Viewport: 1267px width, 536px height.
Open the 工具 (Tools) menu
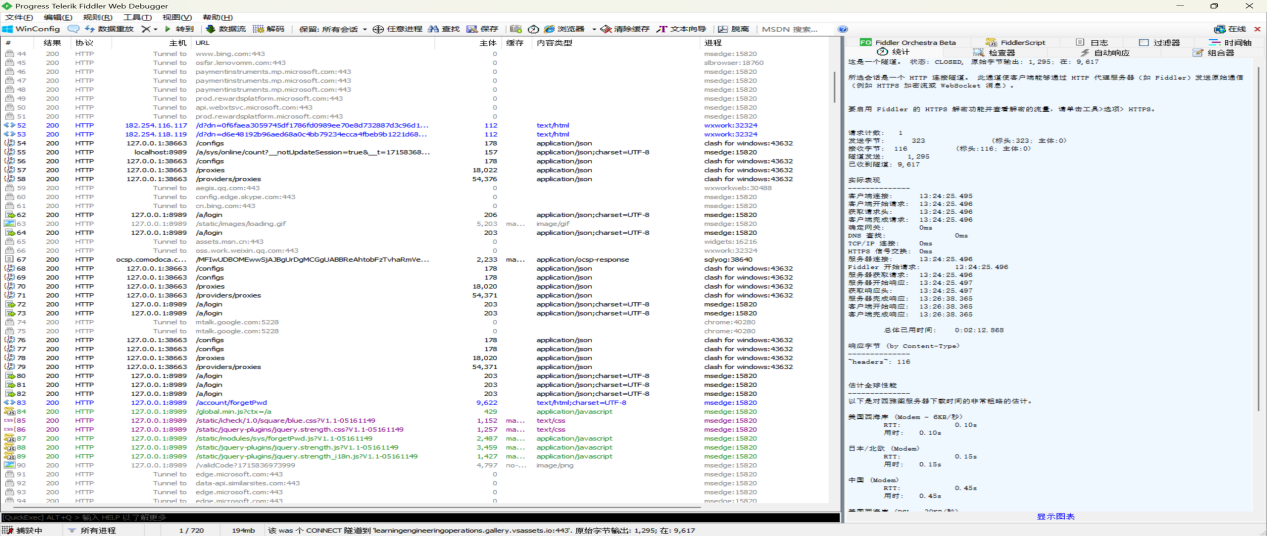tap(136, 17)
